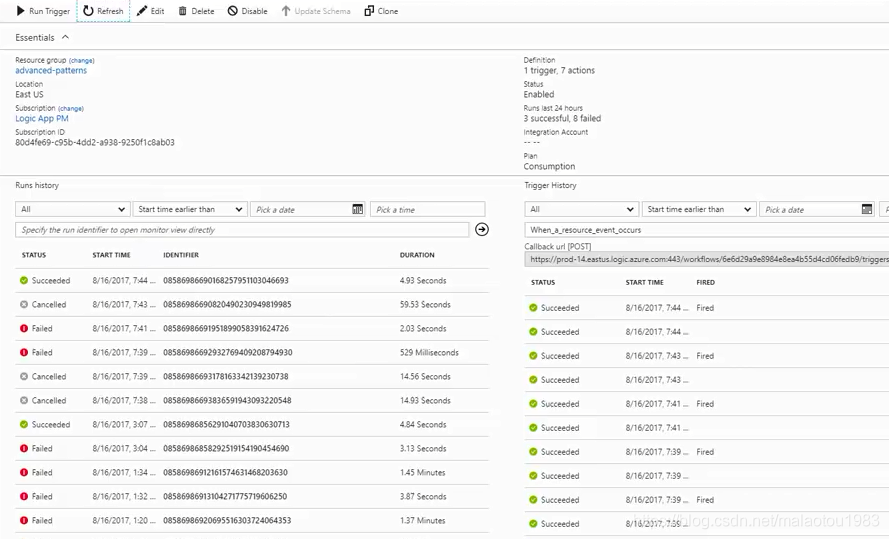Click green check icon of 4.84 Seconds run
The height and width of the screenshot is (539, 889).
pyautogui.click(x=24, y=425)
